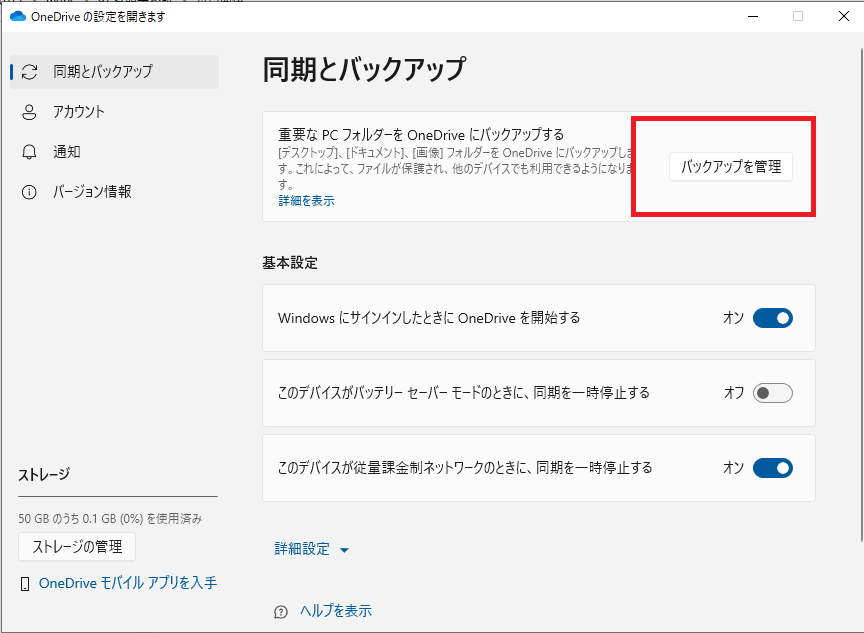The image size is (864, 633).
Task: Click the 重要な PC フォルダーを OneDrive にバックアップする title
Action: click(x=421, y=134)
